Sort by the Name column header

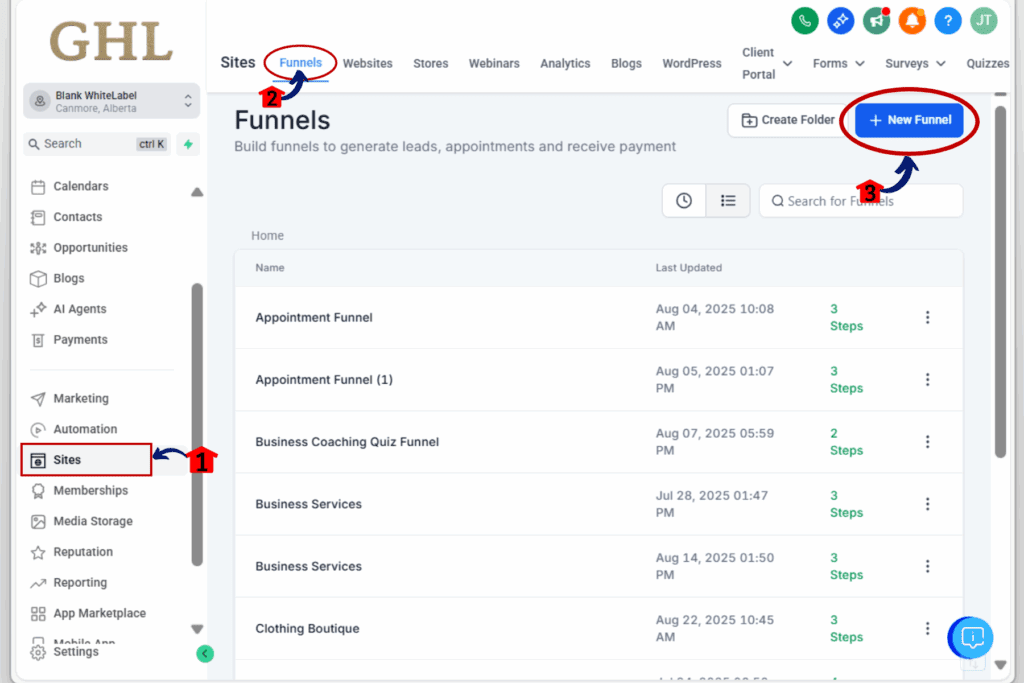(x=270, y=268)
